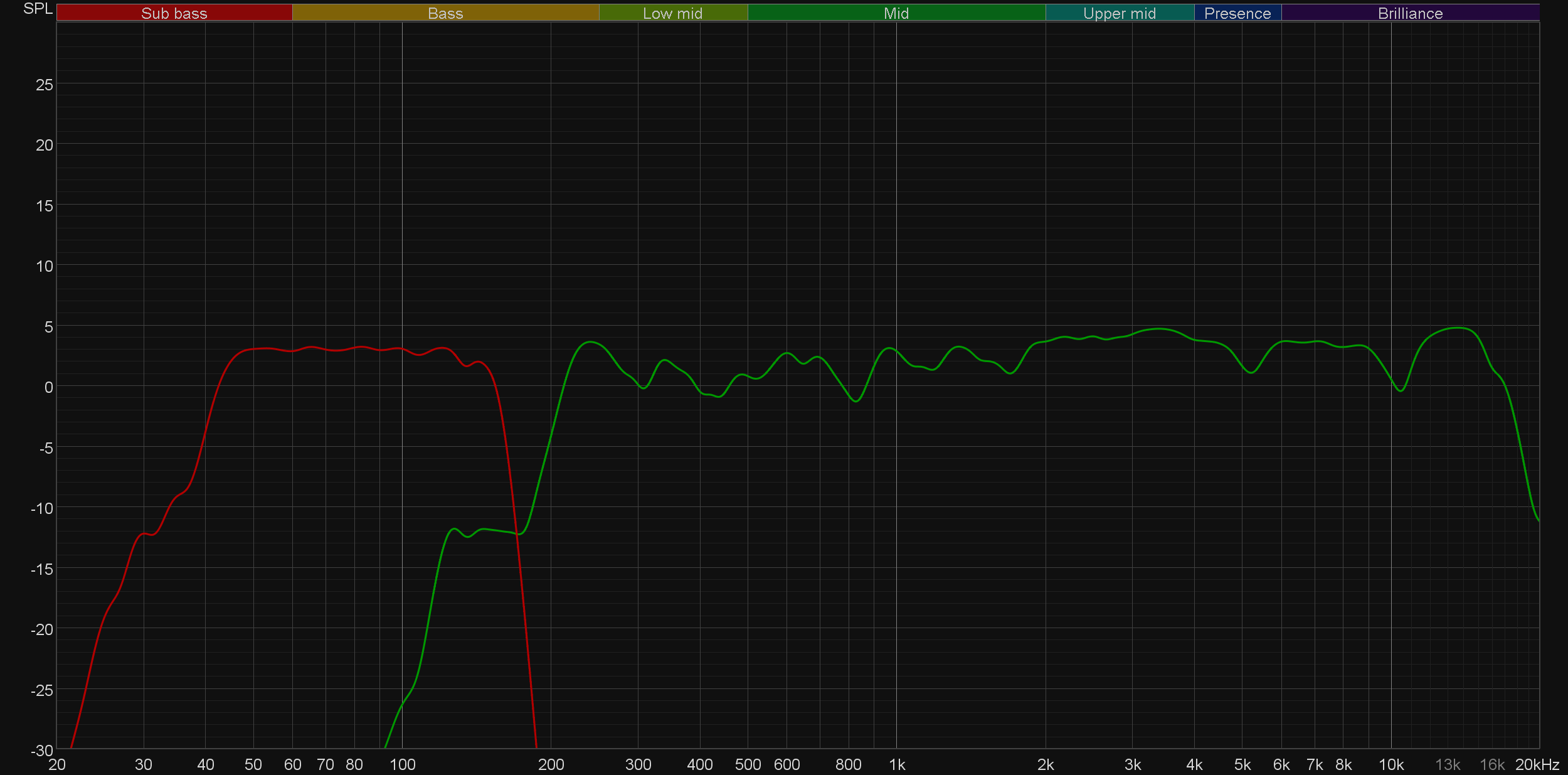Click the 10k frequency axis label
Screen dimensions: 1568x775
(x=1391, y=765)
